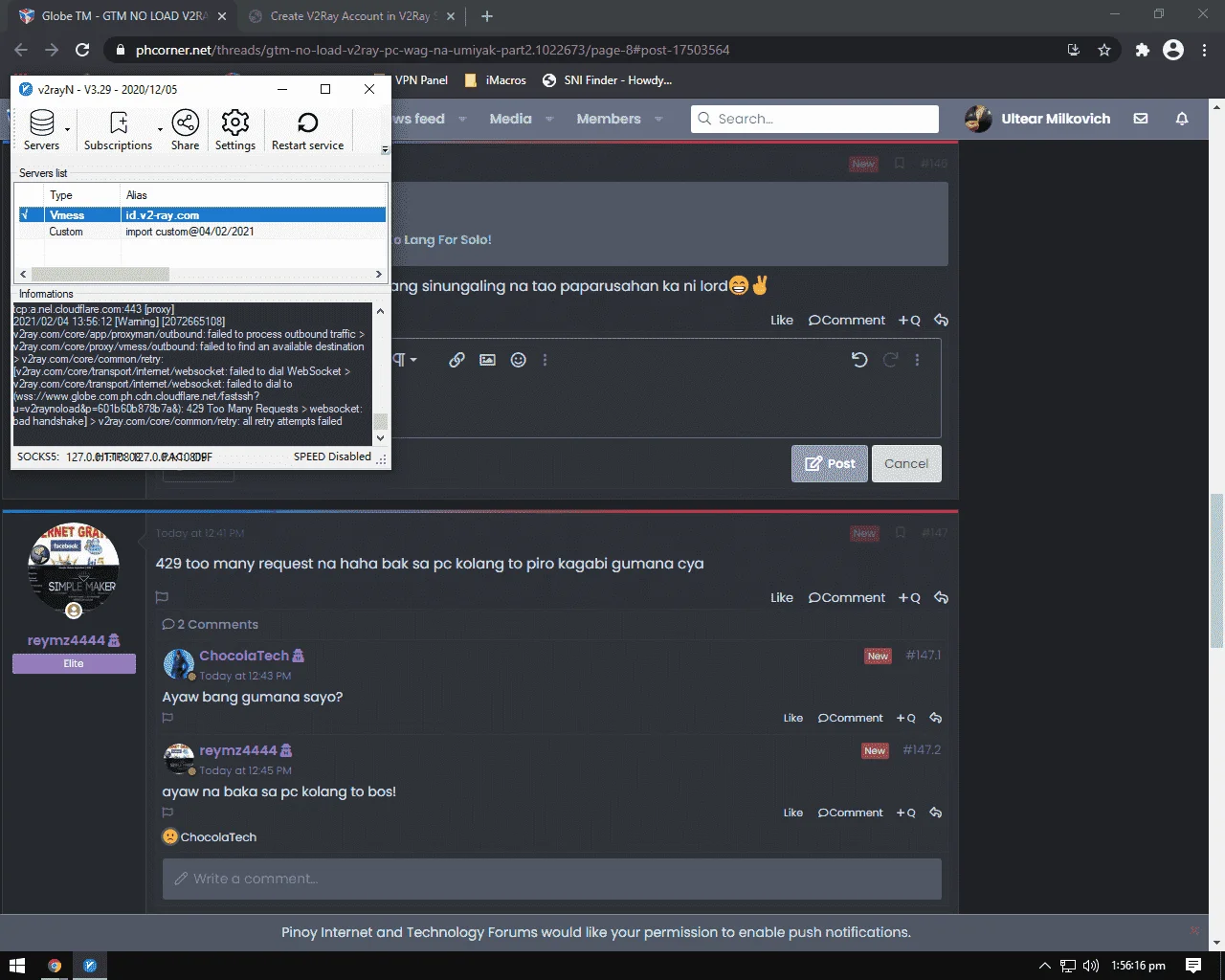
Task: Click the Share icon in v2rayN
Action: 185,130
